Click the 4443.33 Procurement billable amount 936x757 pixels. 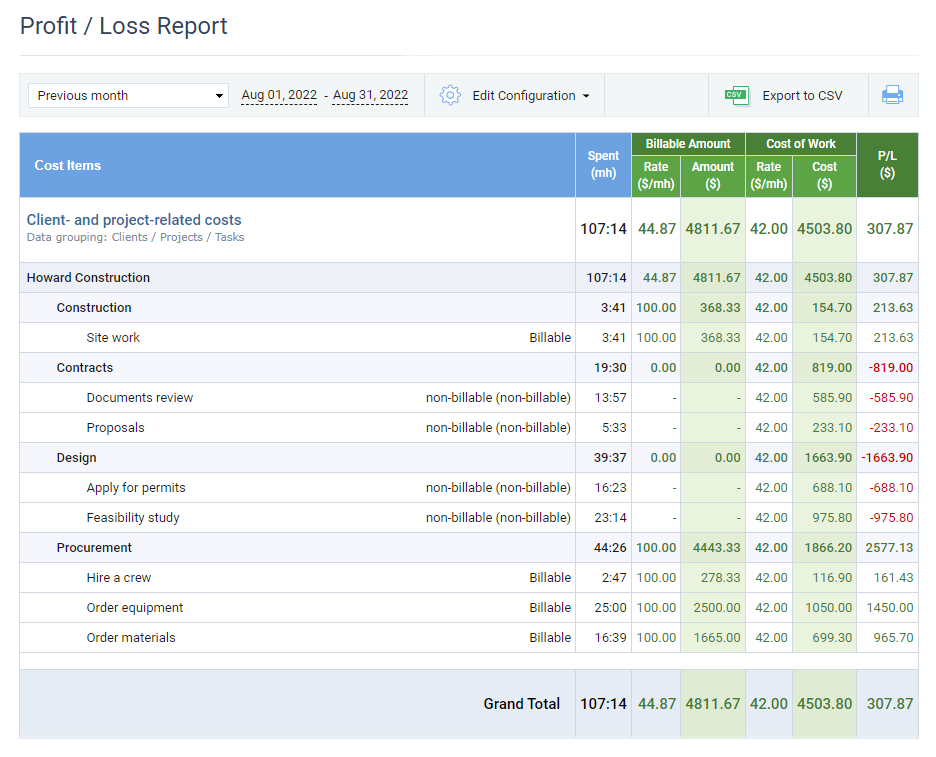[716, 547]
